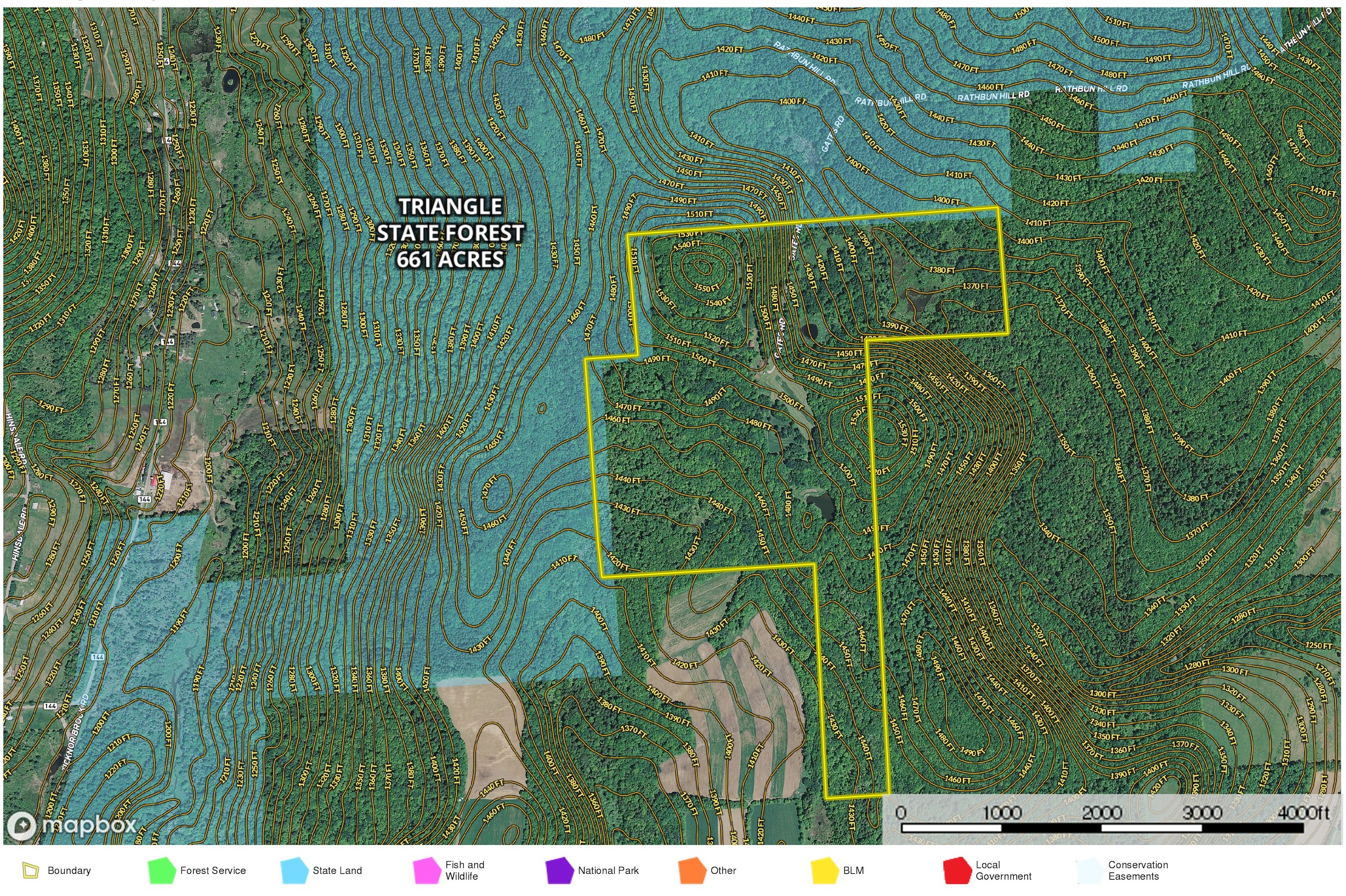Click the orange Other legend swatch

point(692,870)
